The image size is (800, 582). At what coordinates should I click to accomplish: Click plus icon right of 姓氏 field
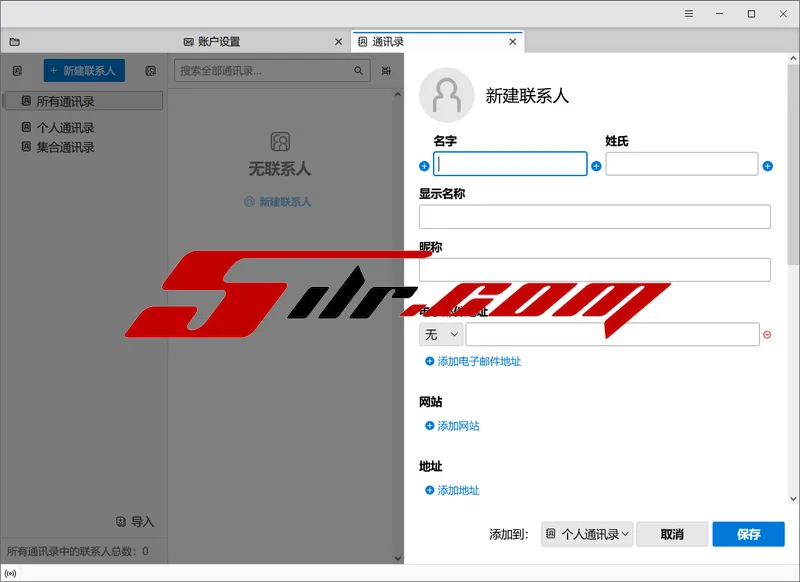[767, 166]
